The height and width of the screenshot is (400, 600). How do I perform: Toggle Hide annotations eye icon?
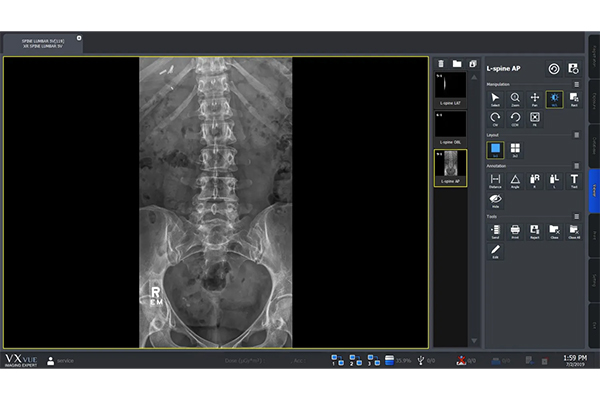tap(495, 201)
